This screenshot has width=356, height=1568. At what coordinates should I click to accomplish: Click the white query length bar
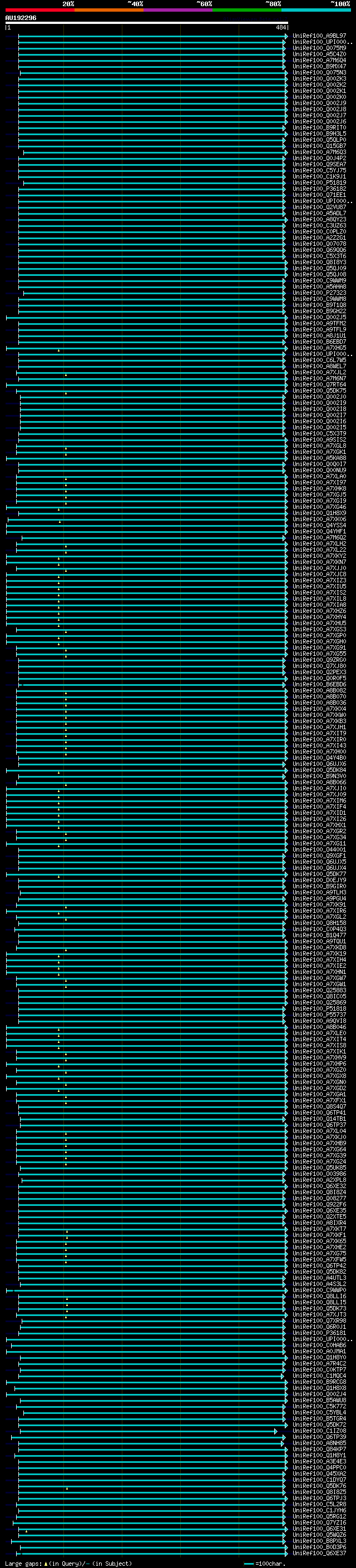[147, 22]
